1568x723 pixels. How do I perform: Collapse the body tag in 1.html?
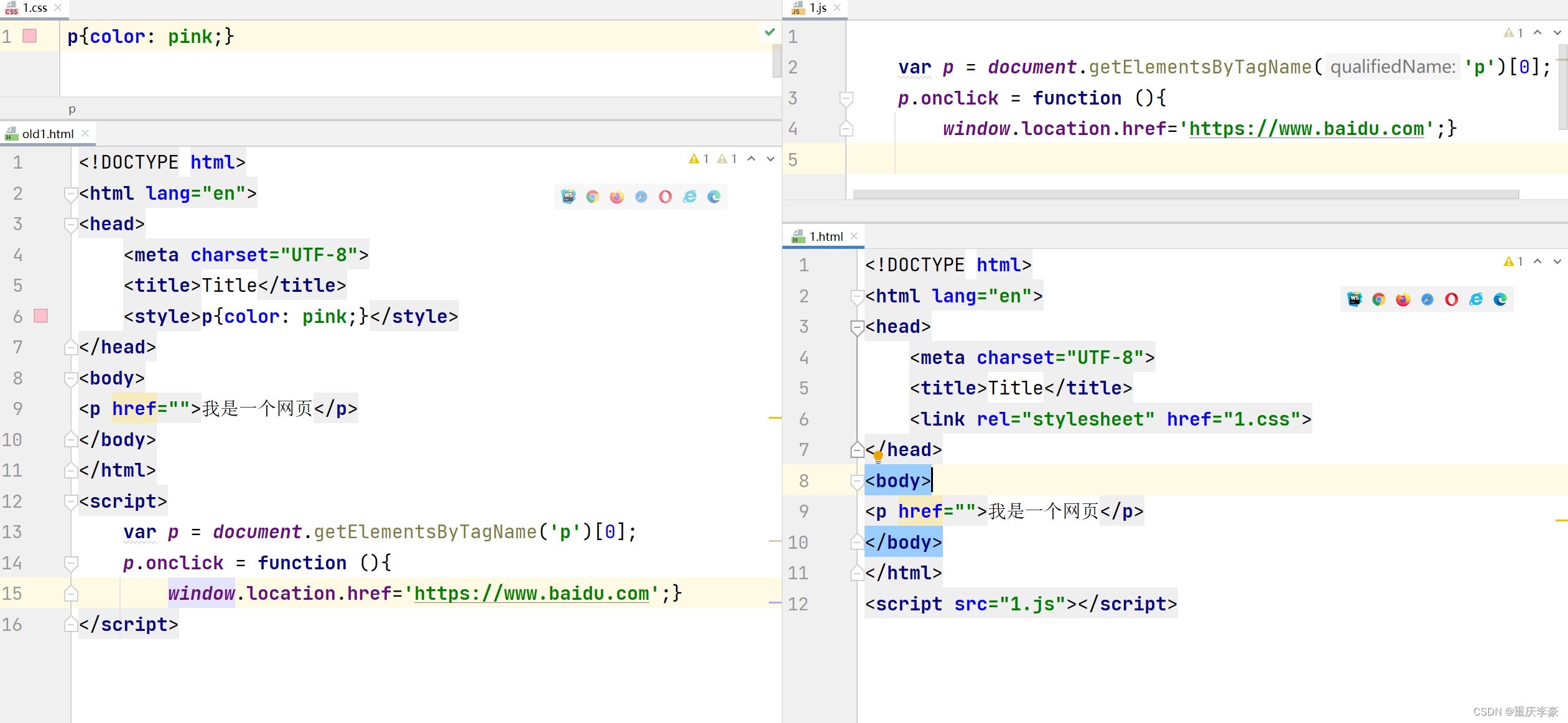click(857, 482)
